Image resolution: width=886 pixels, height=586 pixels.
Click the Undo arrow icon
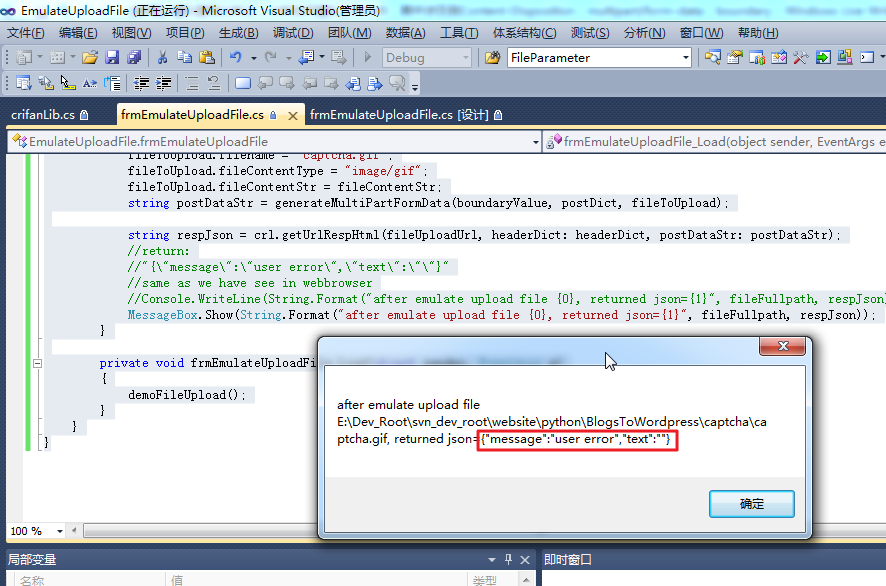click(236, 58)
